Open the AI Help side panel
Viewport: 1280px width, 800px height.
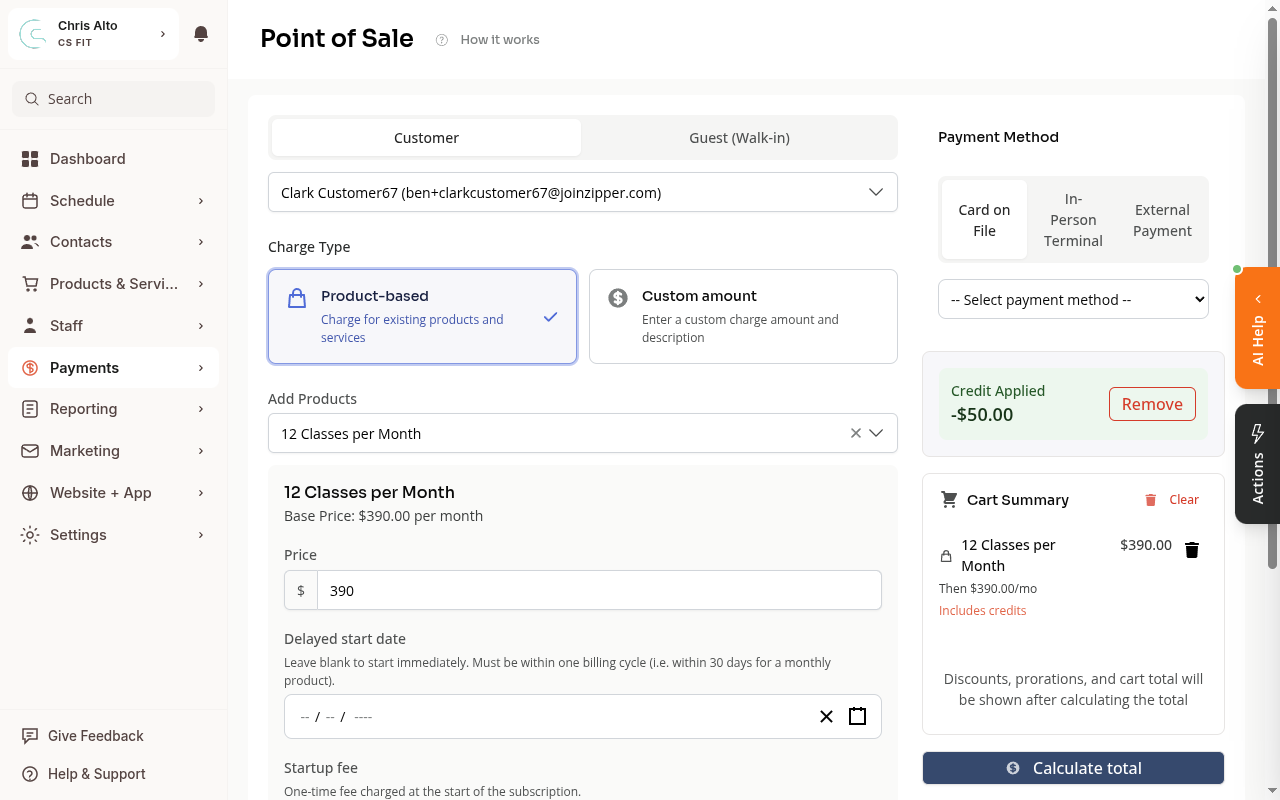[x=1257, y=328]
